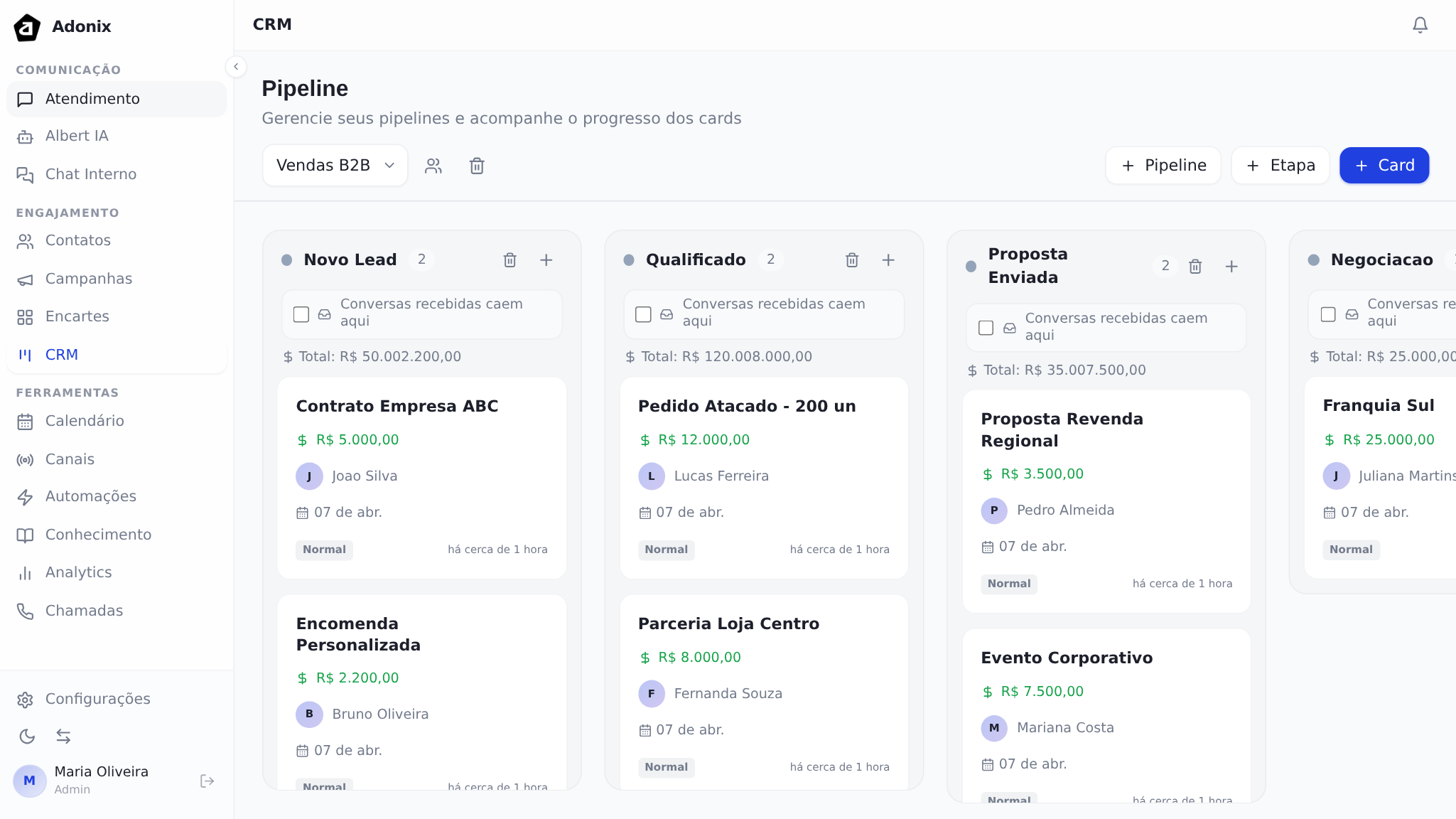The height and width of the screenshot is (819, 1456).
Task: Open the Contrato Empresa ABC card
Action: pos(397,406)
